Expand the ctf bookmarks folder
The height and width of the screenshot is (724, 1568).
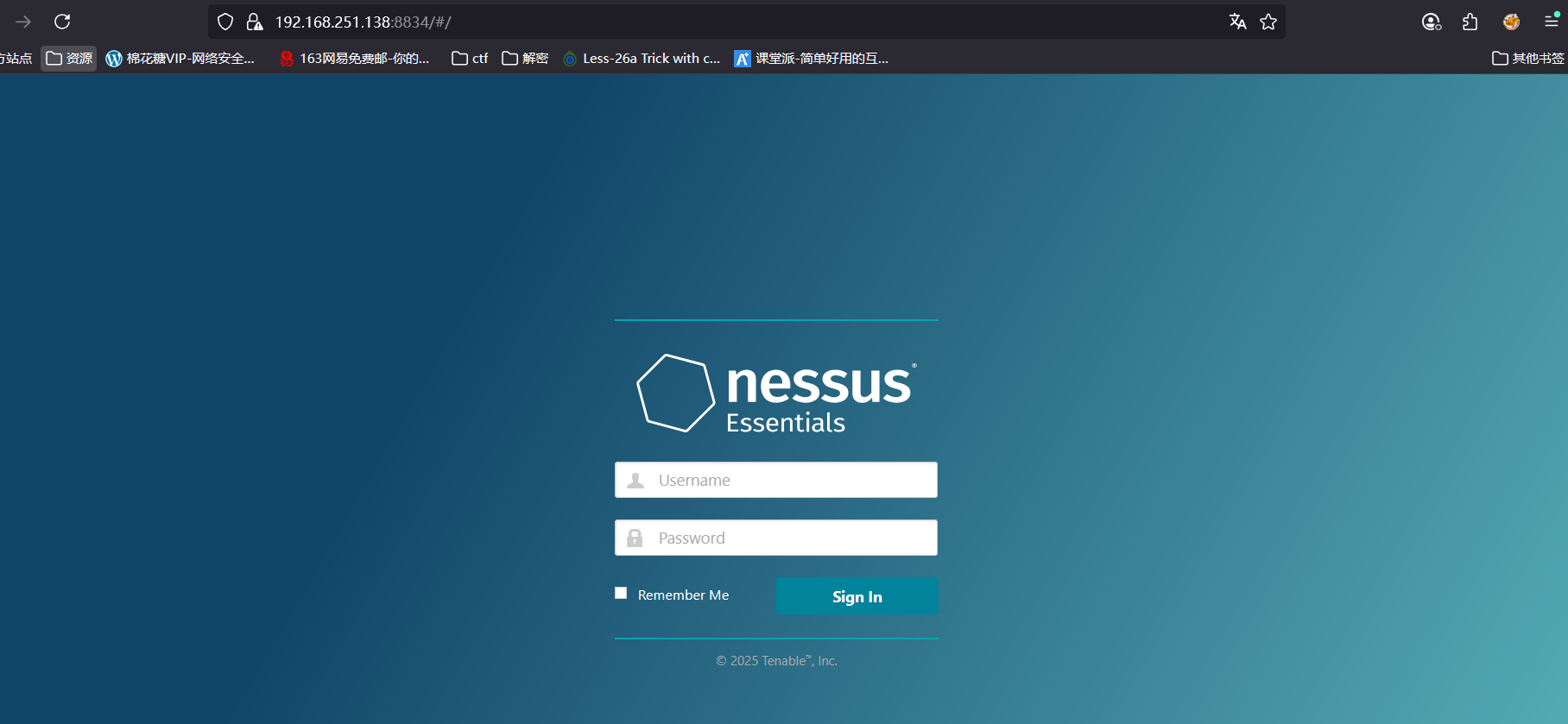coord(470,58)
